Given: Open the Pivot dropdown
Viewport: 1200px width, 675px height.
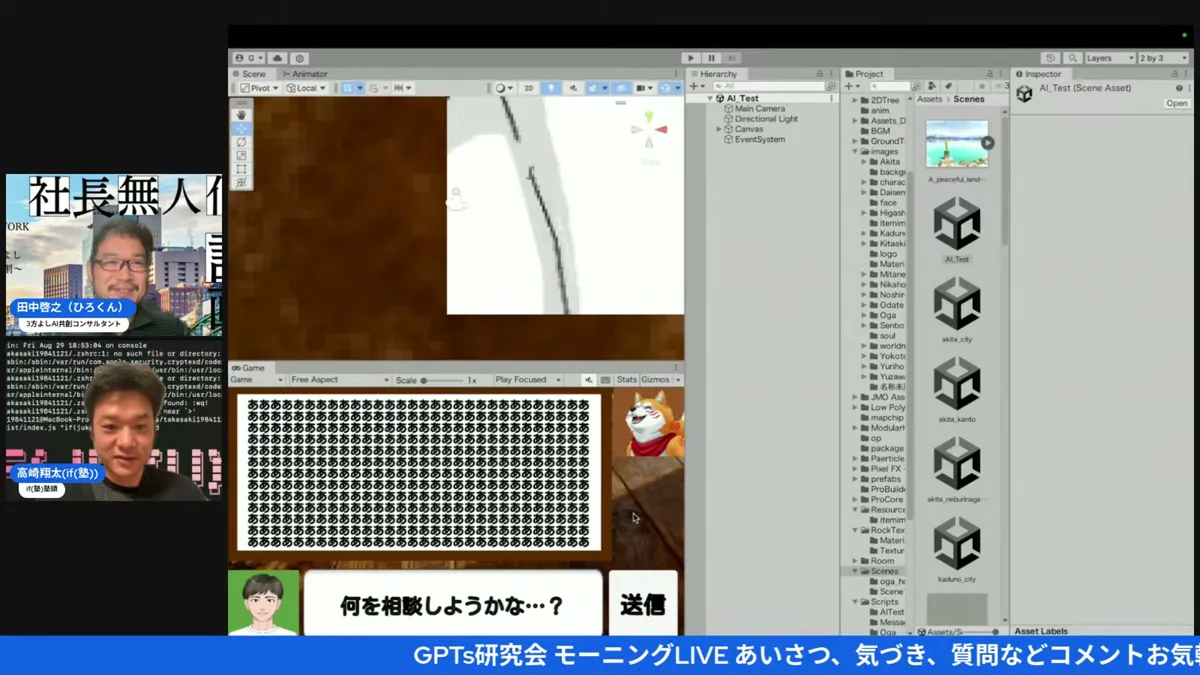Looking at the screenshot, I should pyautogui.click(x=259, y=88).
